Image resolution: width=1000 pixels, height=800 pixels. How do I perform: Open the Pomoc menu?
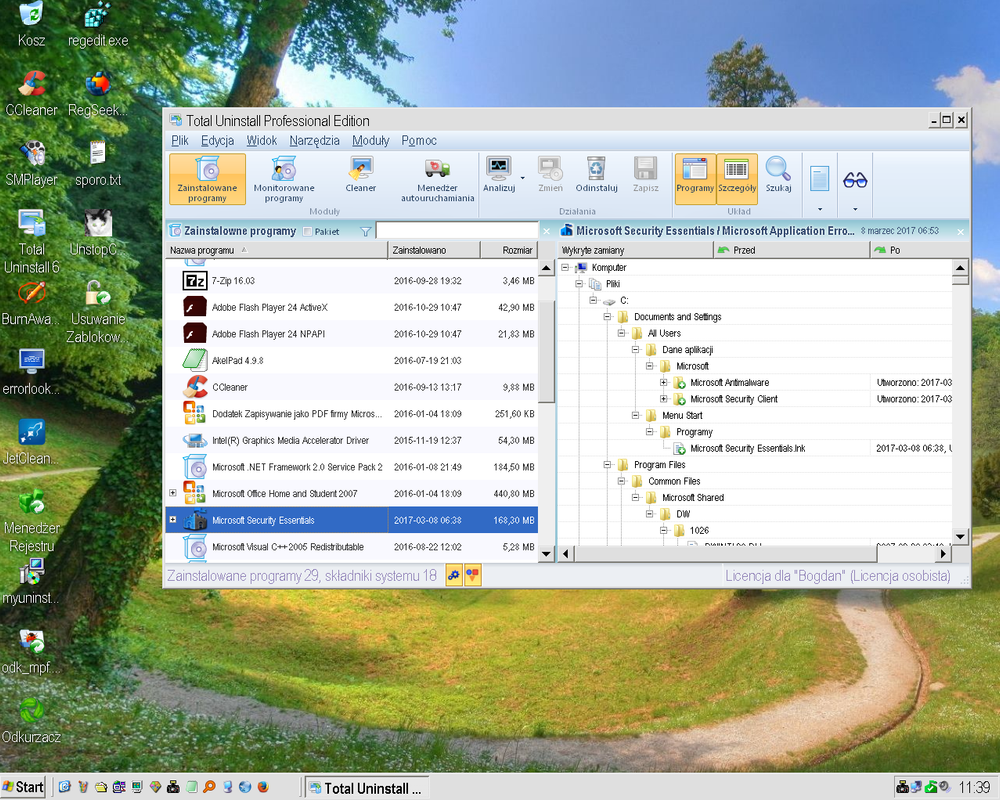[419, 140]
